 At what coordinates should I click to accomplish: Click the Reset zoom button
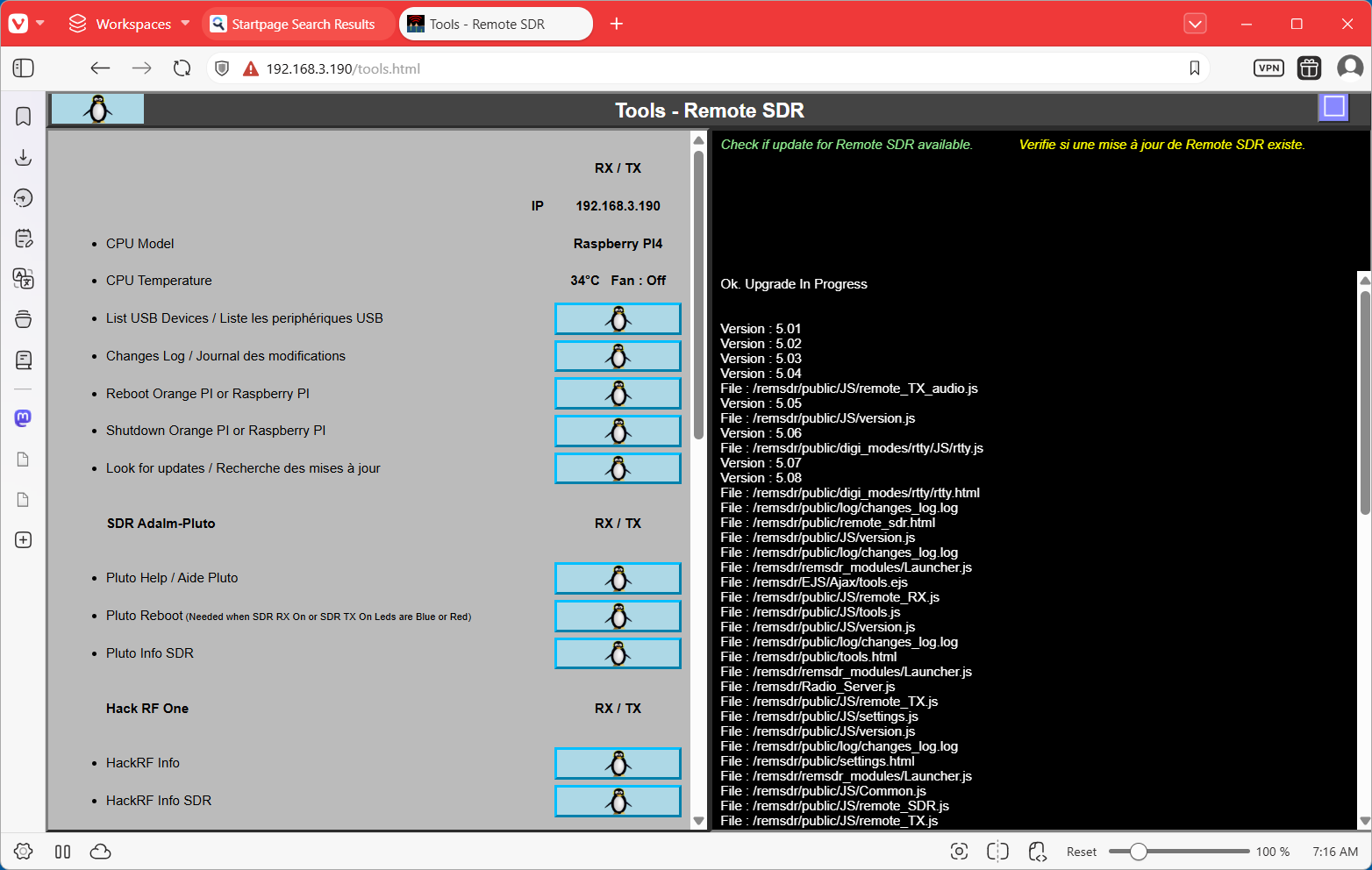(x=1081, y=852)
